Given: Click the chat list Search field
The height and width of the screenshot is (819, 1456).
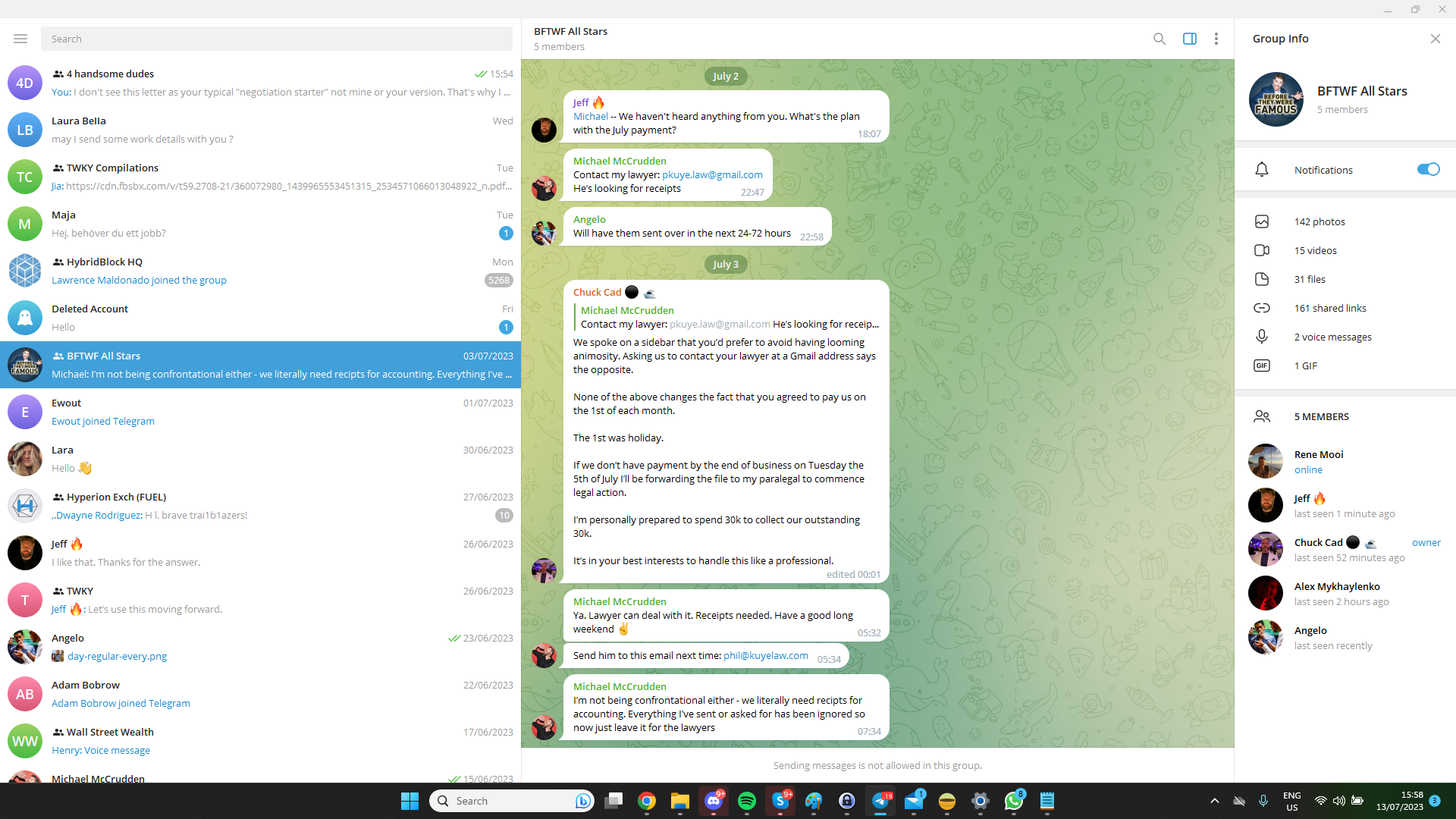Looking at the screenshot, I should (x=276, y=39).
